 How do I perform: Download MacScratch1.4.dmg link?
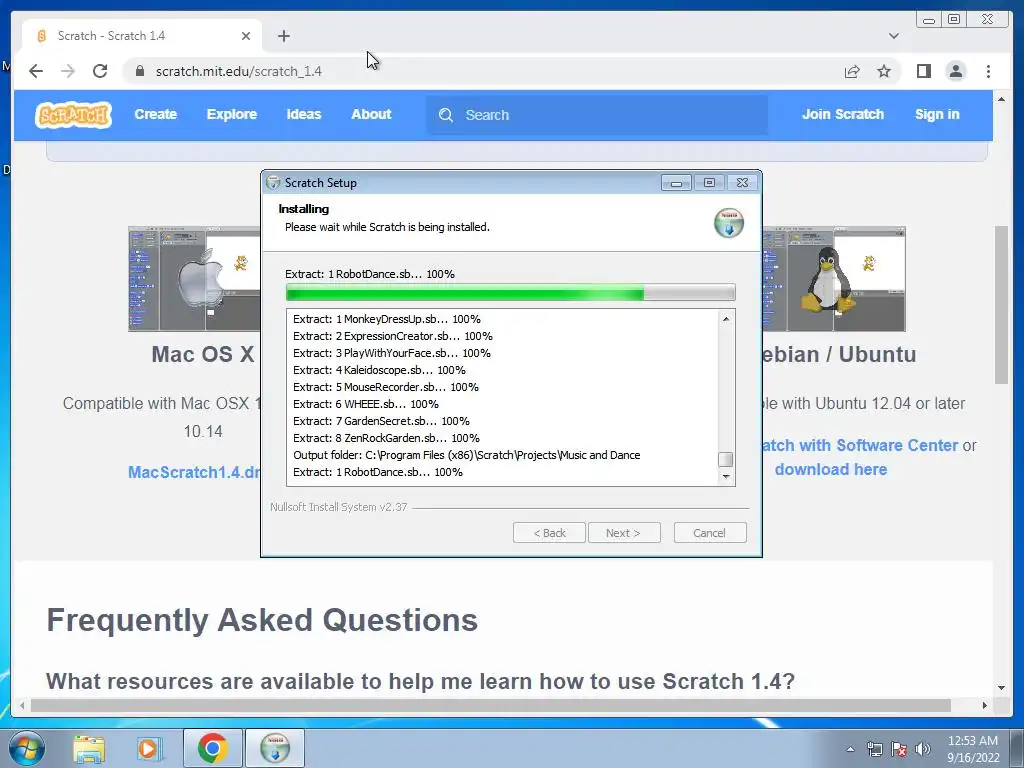point(194,472)
